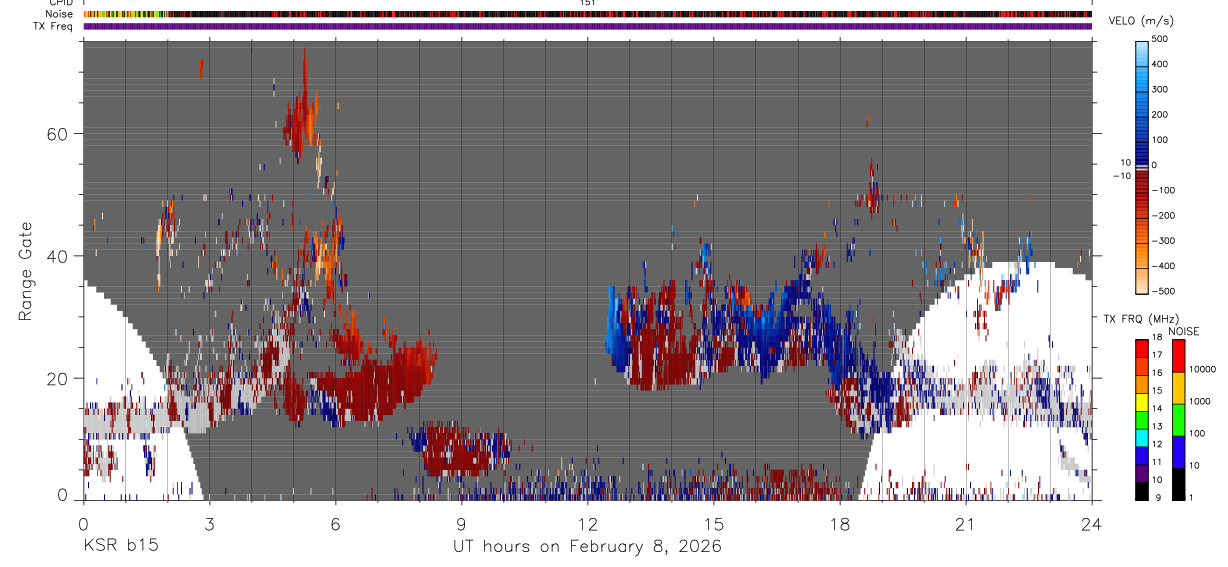Viewport: 1228px width, 567px height.
Task: Select the red top swatch of the TX FRQ legend
Action: click(x=1141, y=349)
